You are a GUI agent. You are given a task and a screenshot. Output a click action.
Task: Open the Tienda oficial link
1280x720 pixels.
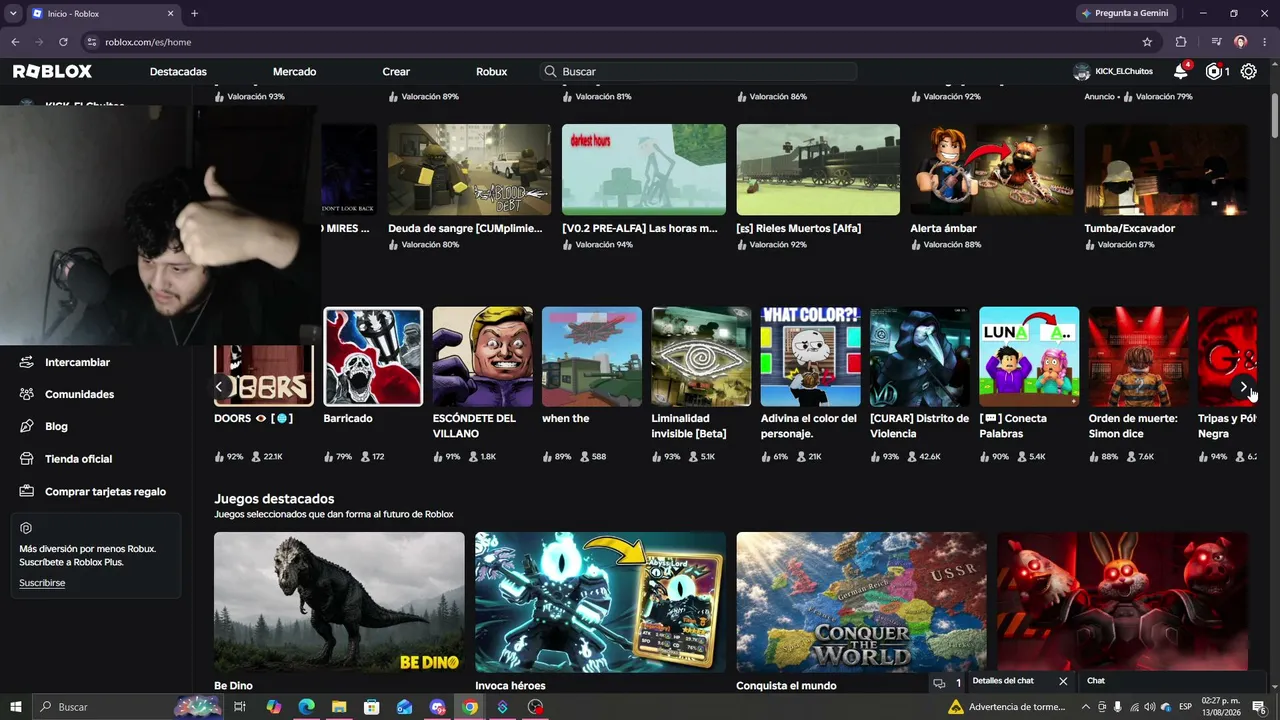[78, 459]
